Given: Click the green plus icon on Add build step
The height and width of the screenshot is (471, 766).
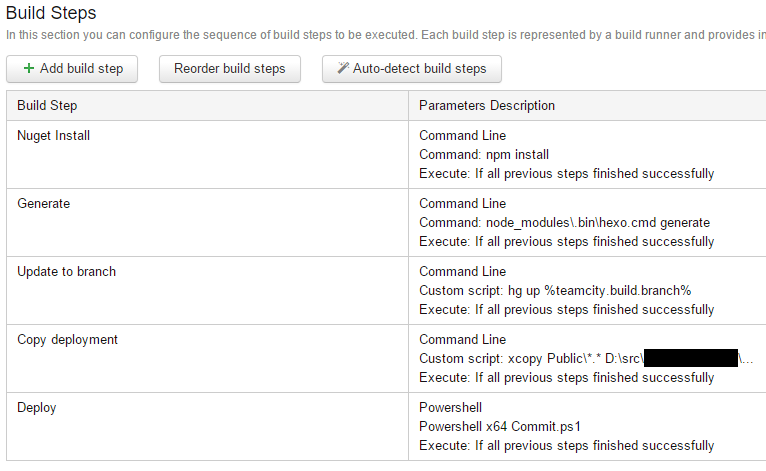Looking at the screenshot, I should point(29,68).
